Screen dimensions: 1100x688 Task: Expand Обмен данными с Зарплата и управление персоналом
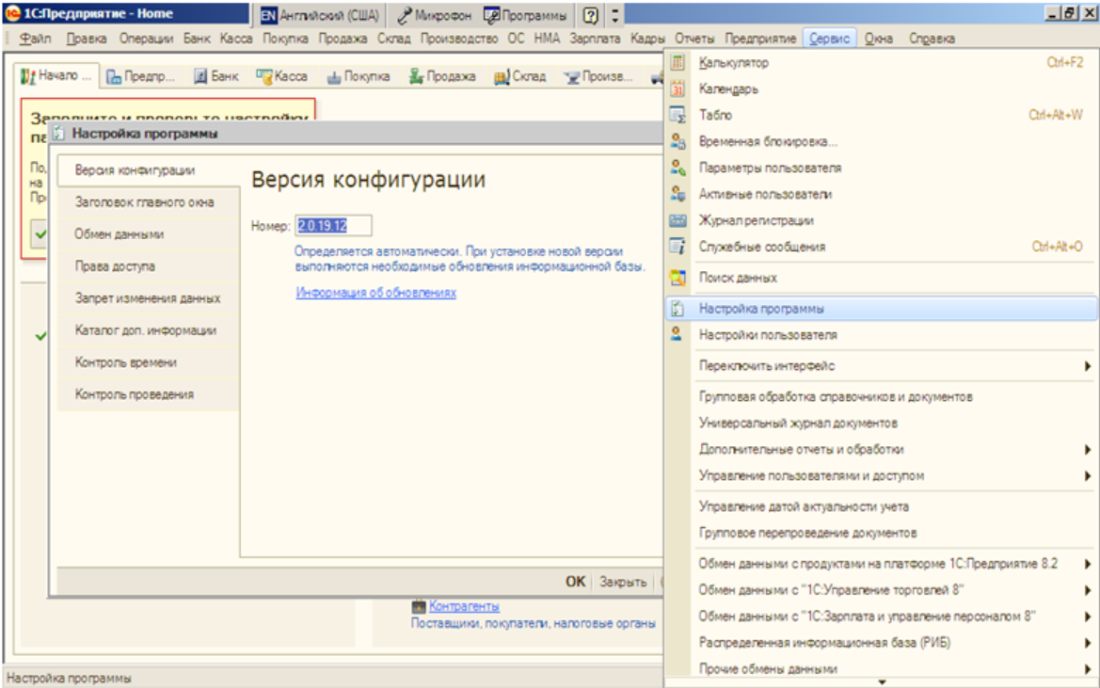click(1087, 616)
